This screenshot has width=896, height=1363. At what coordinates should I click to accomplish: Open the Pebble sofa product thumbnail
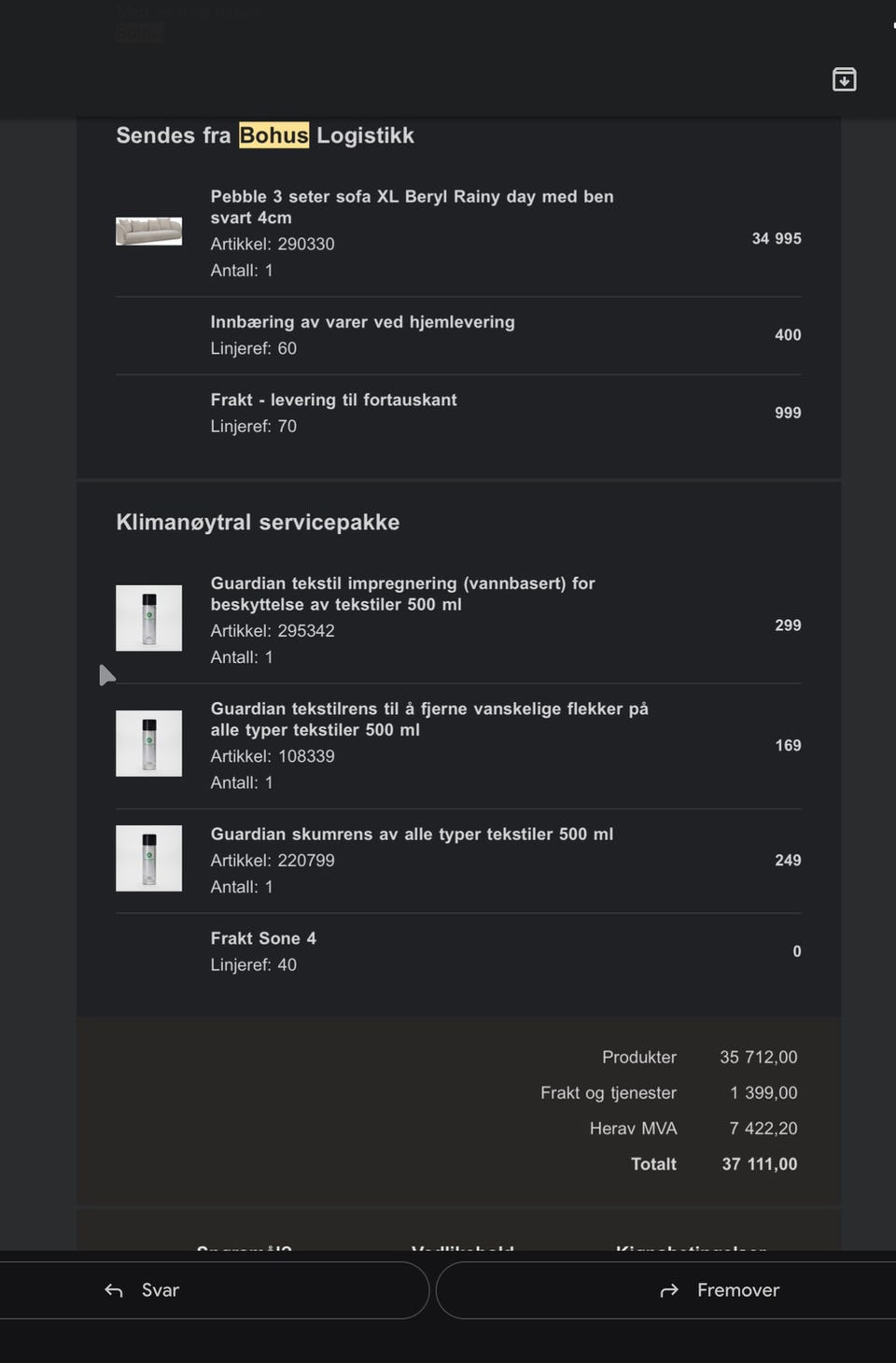click(148, 231)
